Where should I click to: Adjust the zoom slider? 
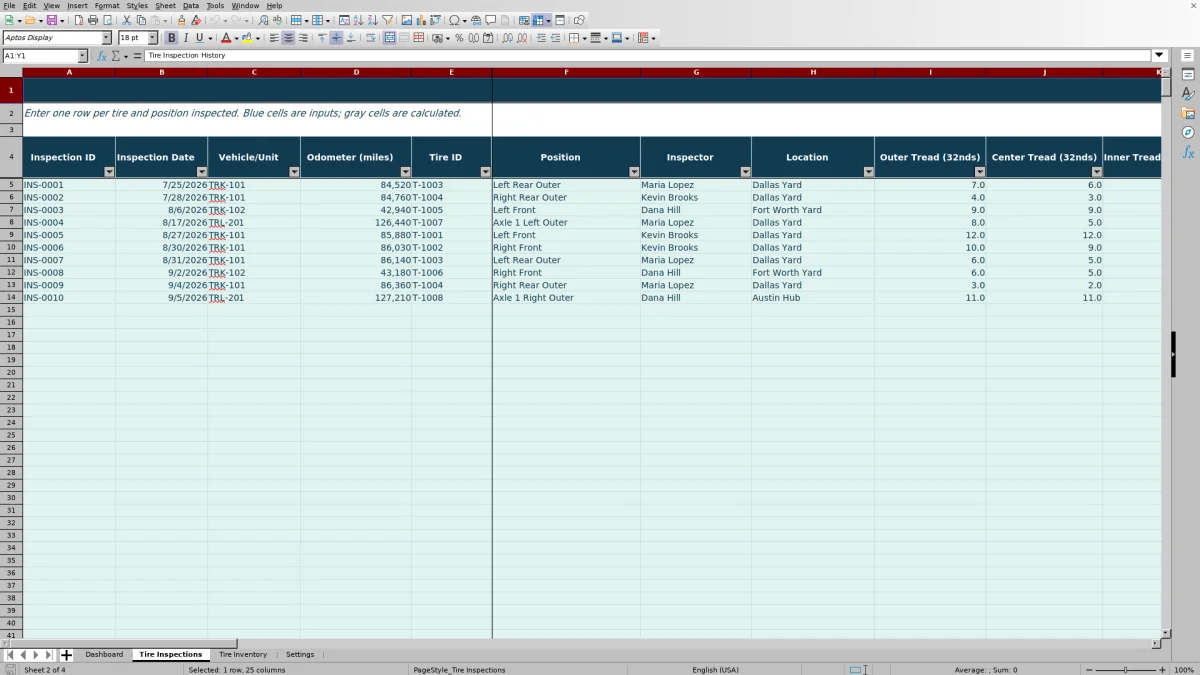pos(1126,670)
